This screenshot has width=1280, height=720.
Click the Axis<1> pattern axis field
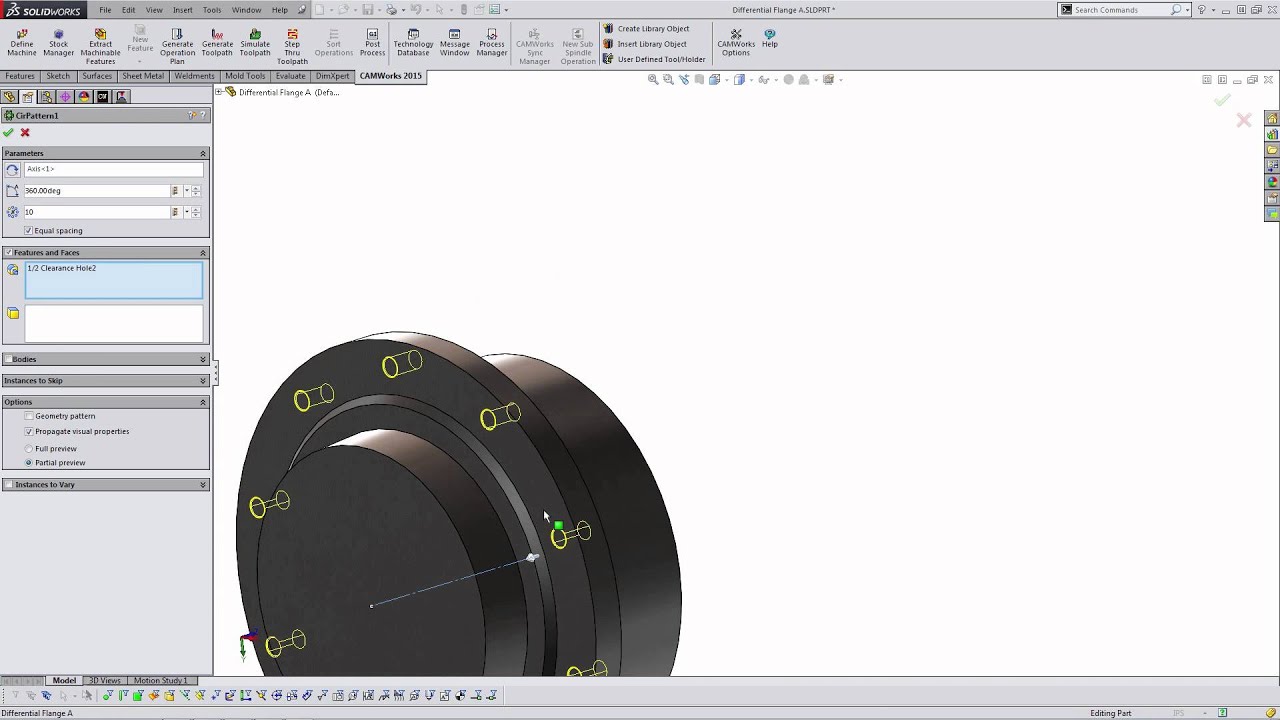tap(113, 169)
